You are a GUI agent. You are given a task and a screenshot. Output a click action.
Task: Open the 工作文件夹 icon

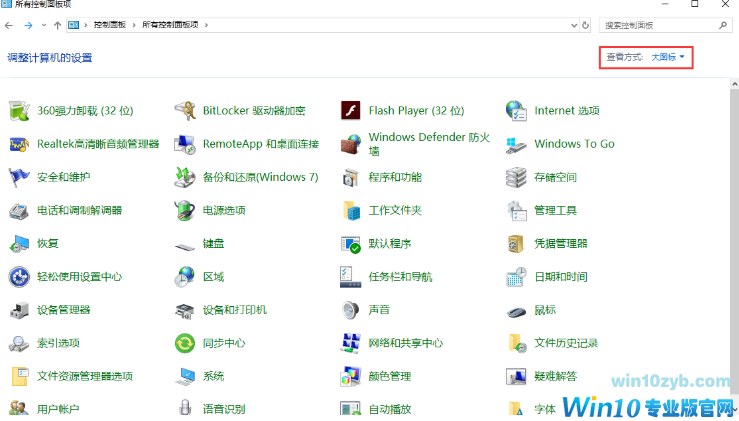point(351,210)
